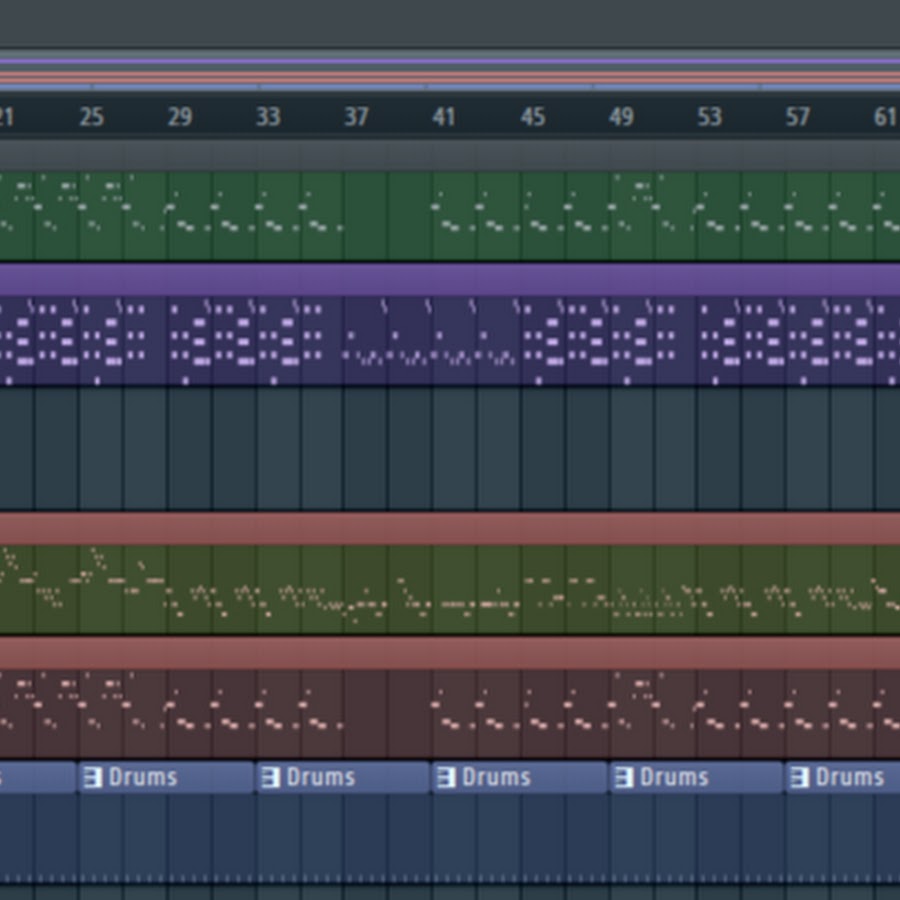The width and height of the screenshot is (900, 900).
Task: Jump to bar 41 on the timeline ruler
Action: (x=444, y=117)
